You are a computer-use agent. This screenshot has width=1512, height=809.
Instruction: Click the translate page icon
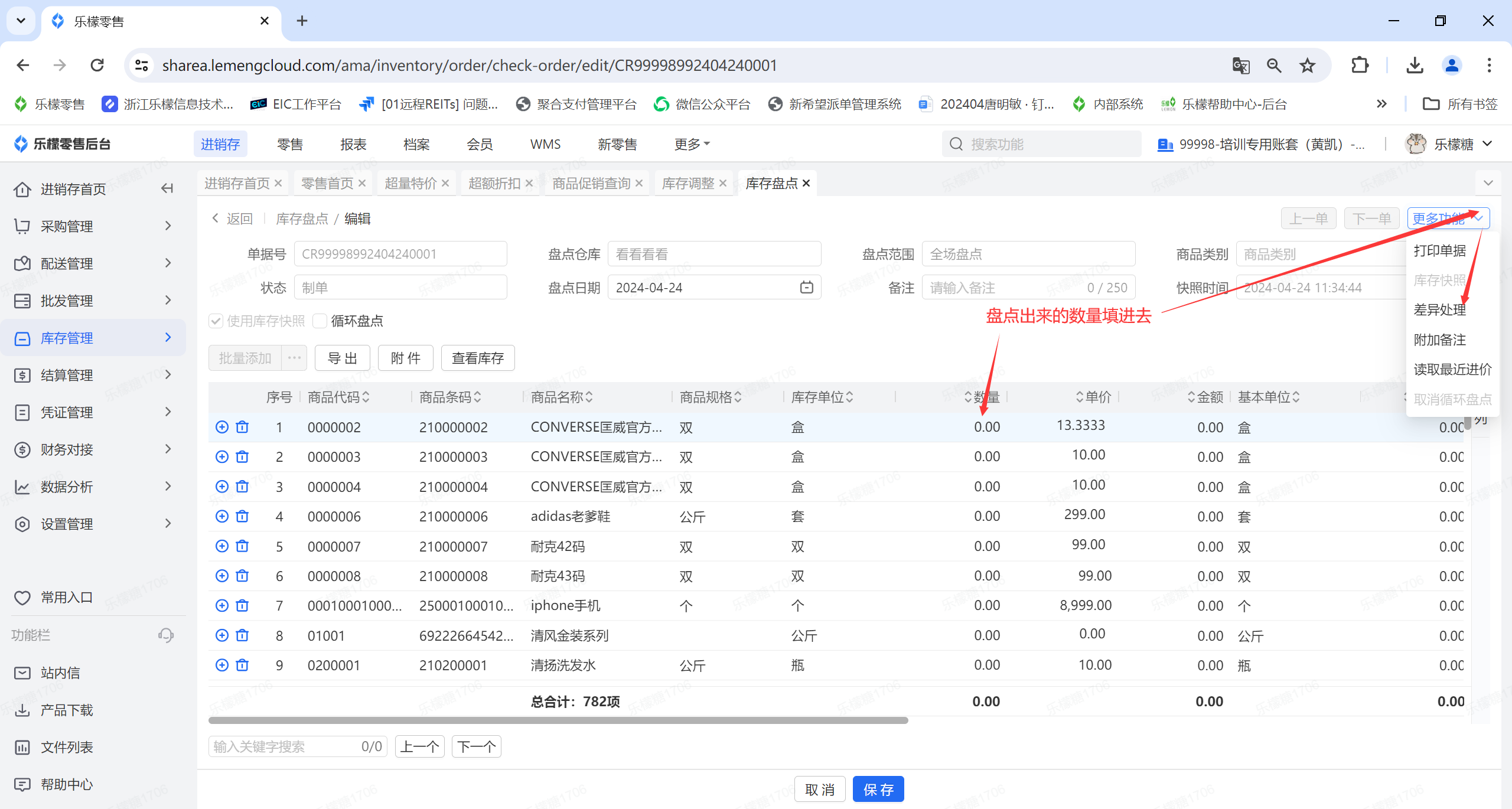coord(1241,65)
